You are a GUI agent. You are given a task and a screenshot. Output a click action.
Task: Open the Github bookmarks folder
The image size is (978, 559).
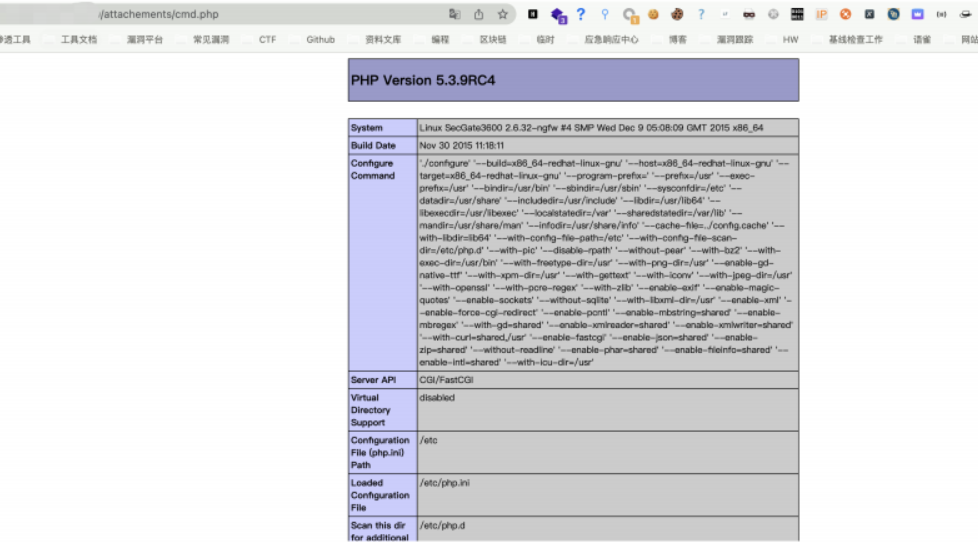click(x=320, y=40)
